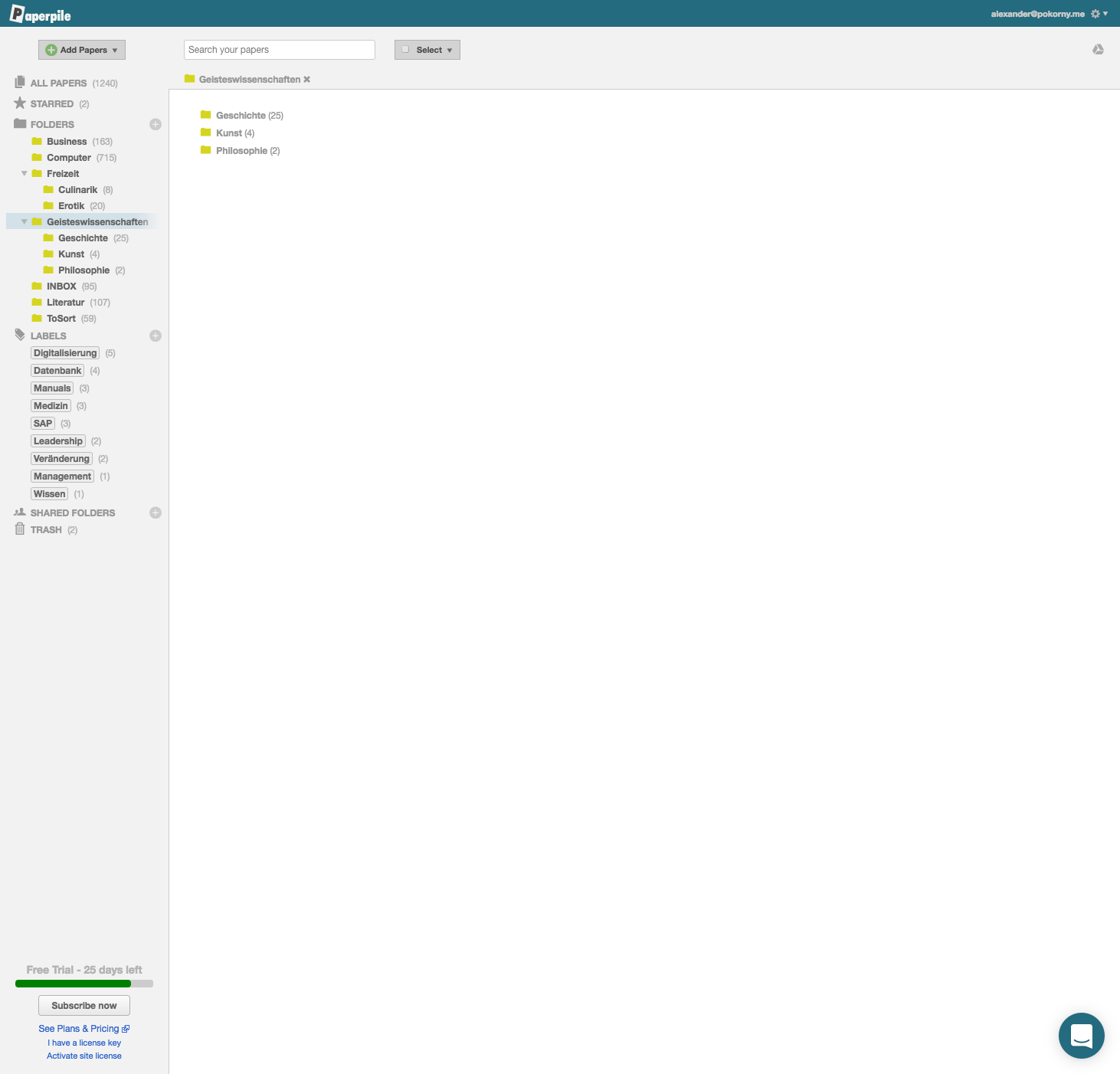Click the external link icon beside See Plans & Pricing
The width and height of the screenshot is (1120, 1074).
126,1029
